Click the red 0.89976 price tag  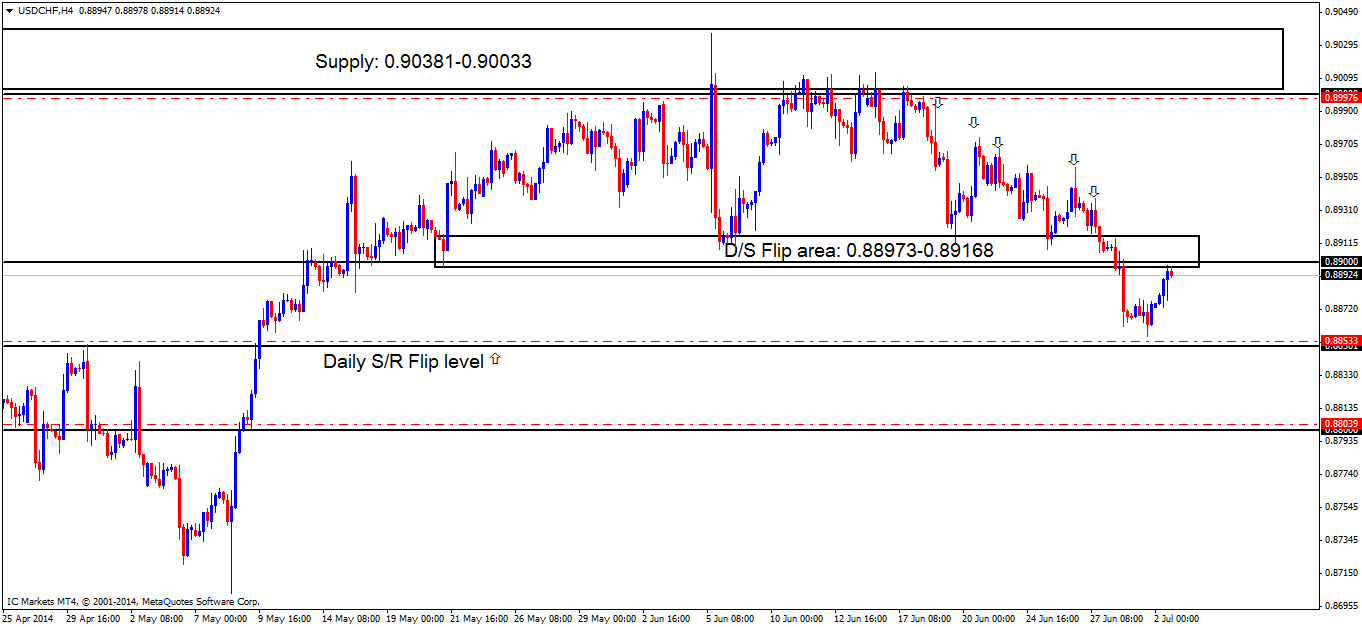click(1341, 97)
